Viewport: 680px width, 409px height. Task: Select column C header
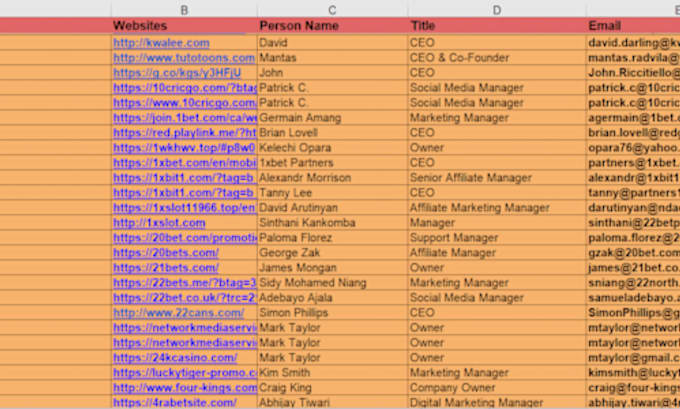pos(332,9)
